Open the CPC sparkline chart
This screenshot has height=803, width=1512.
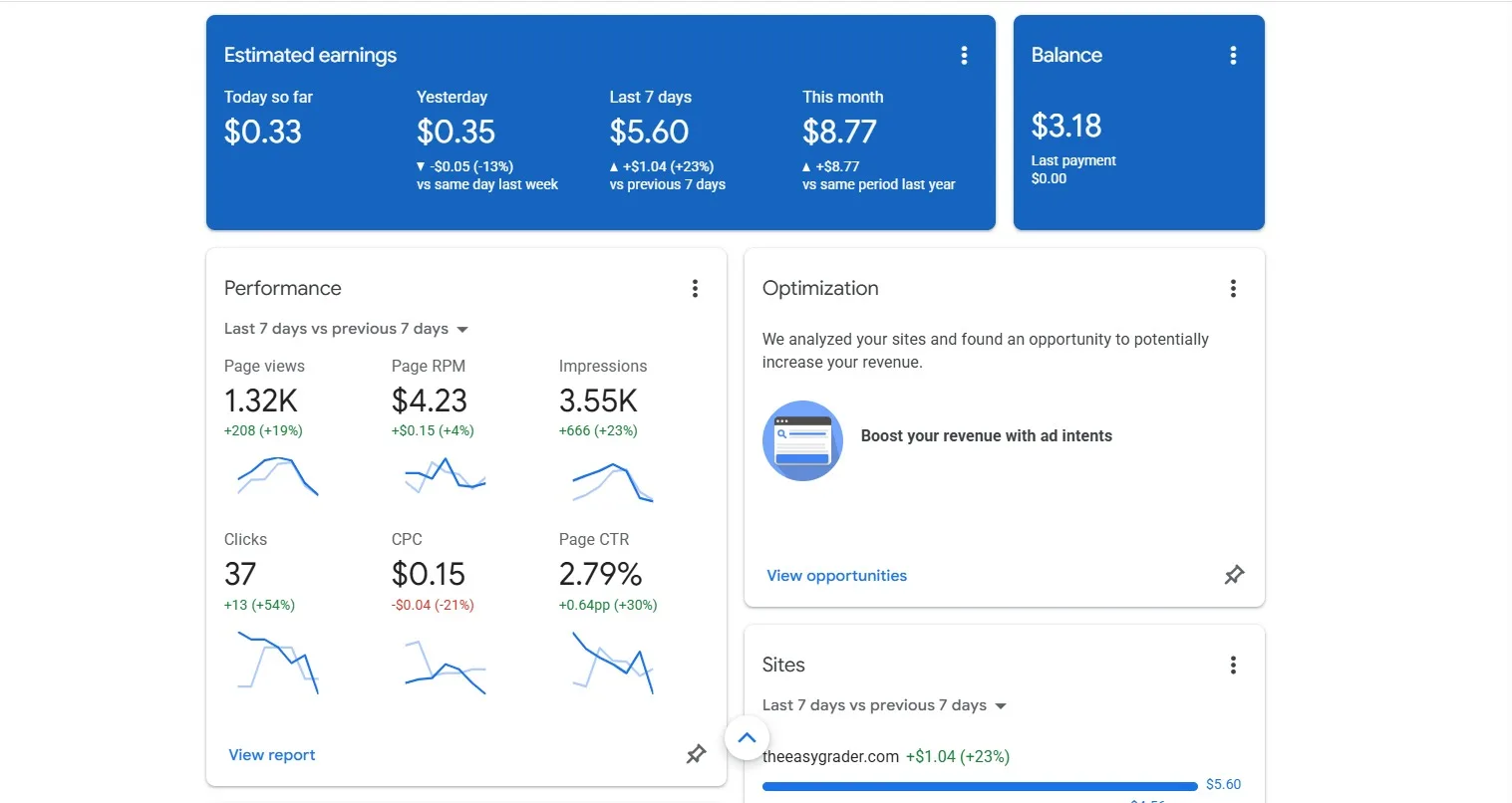click(x=446, y=668)
